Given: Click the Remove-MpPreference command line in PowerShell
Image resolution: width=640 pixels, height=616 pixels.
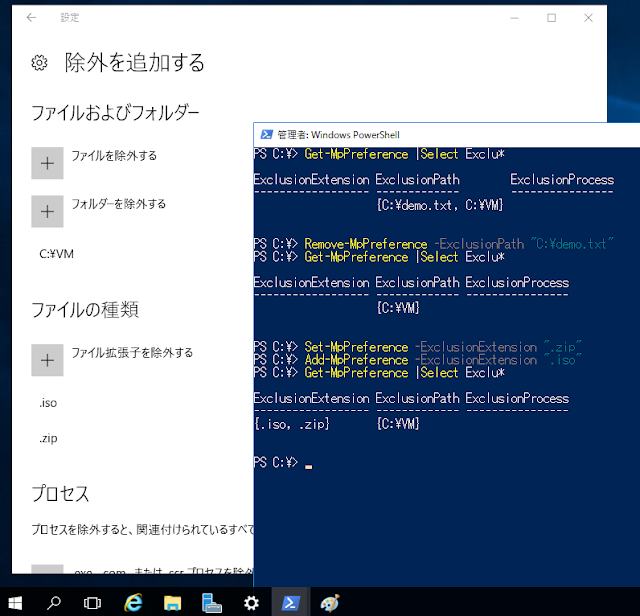Looking at the screenshot, I should tap(433, 244).
